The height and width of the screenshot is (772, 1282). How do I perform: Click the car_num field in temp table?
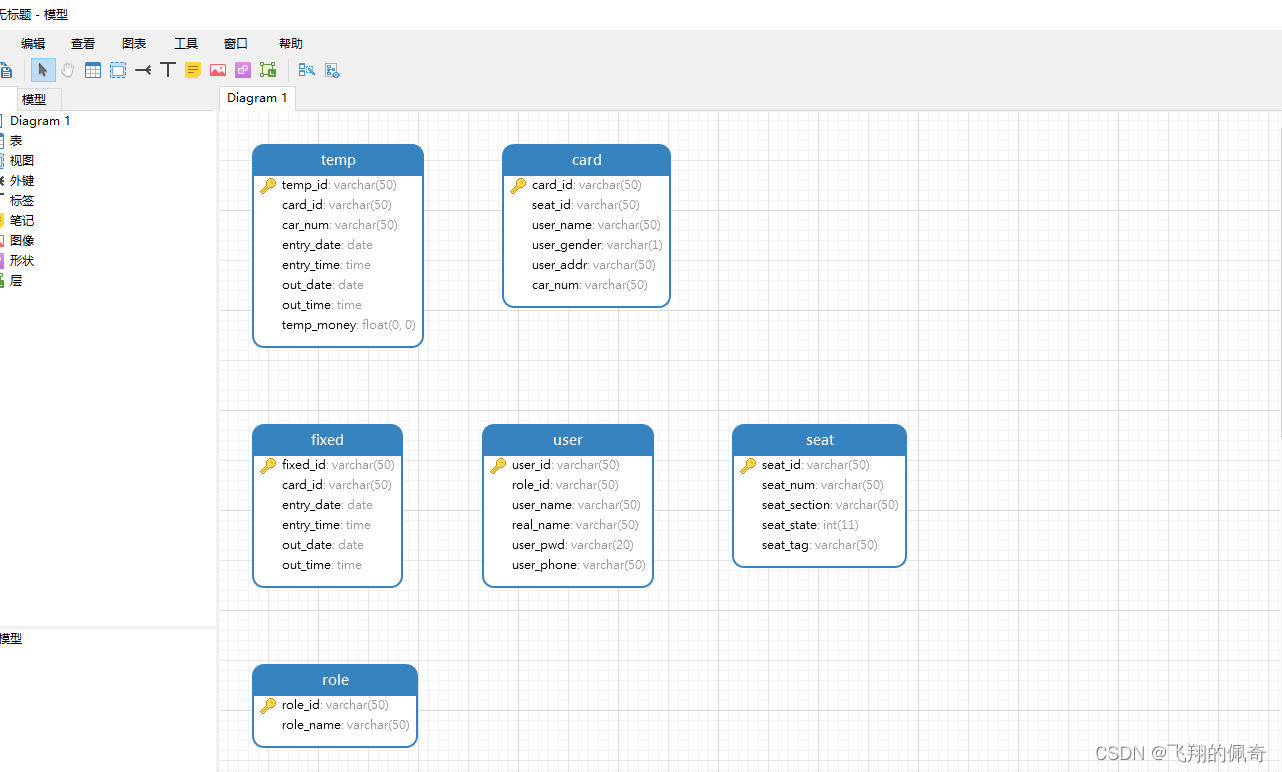[x=338, y=225]
